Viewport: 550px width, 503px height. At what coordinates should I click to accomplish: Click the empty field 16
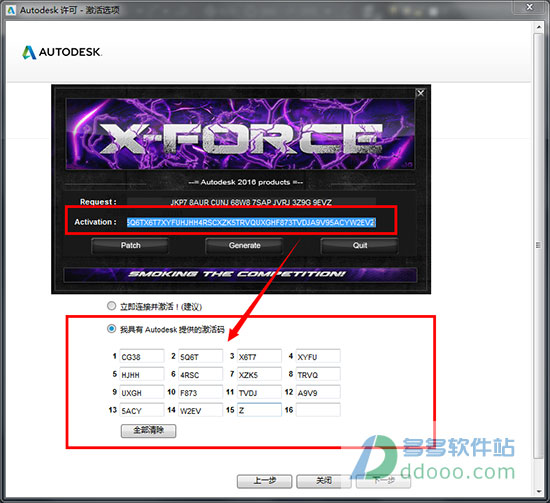[318, 410]
